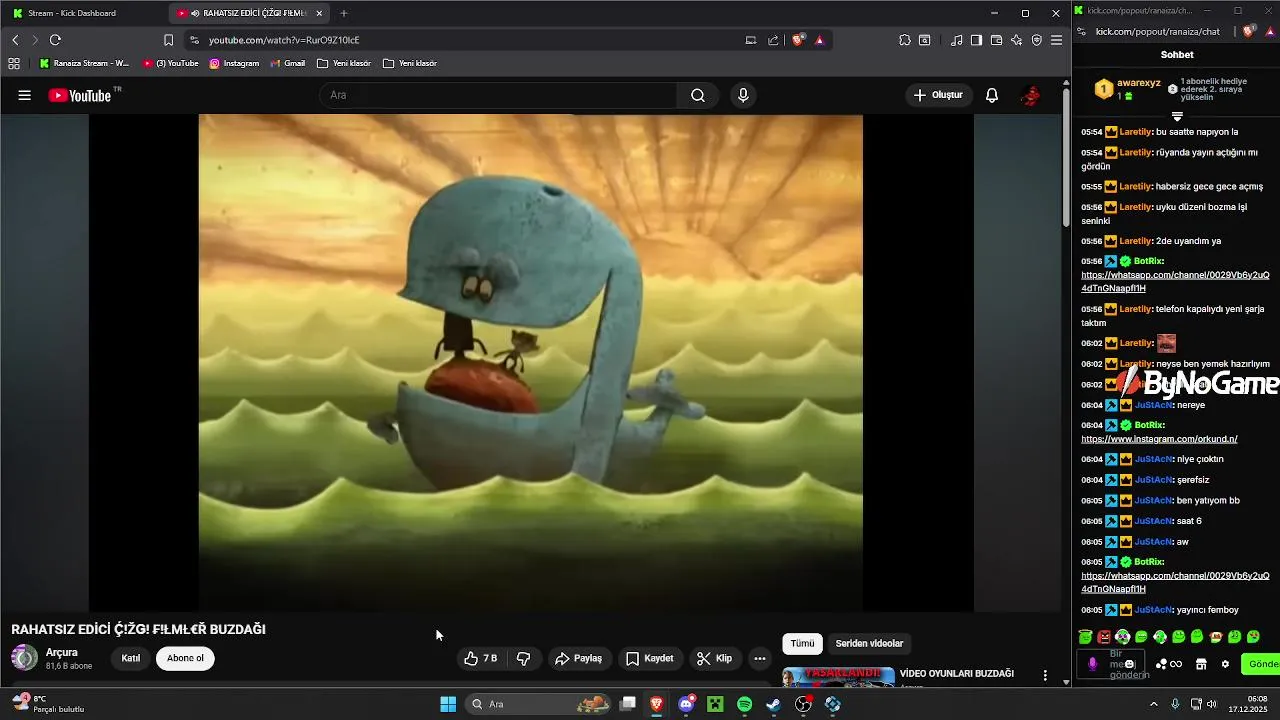1280x720 pixels.
Task: Subscribe with the Abone ol button
Action: (185, 658)
